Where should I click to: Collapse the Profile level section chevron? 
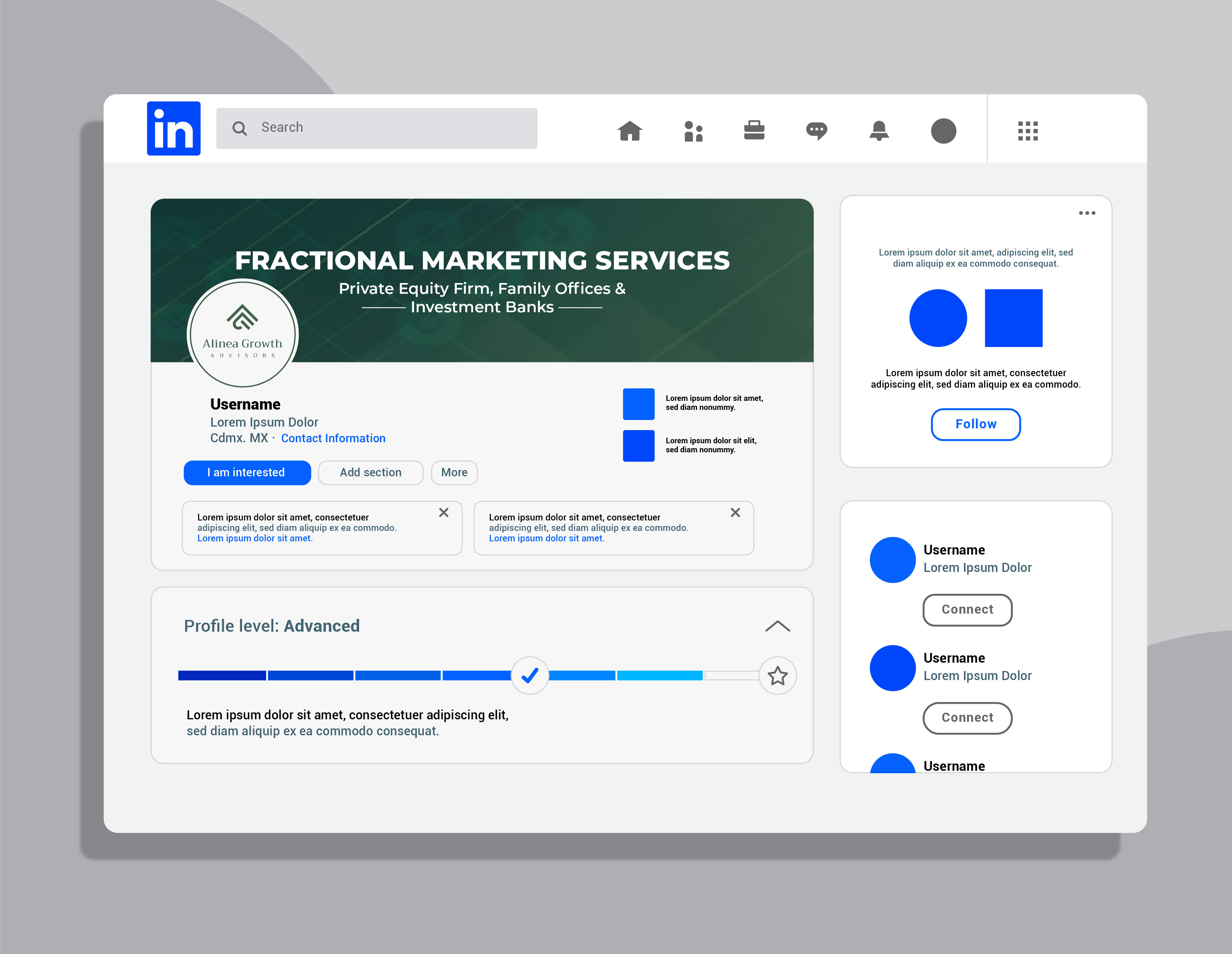(778, 626)
